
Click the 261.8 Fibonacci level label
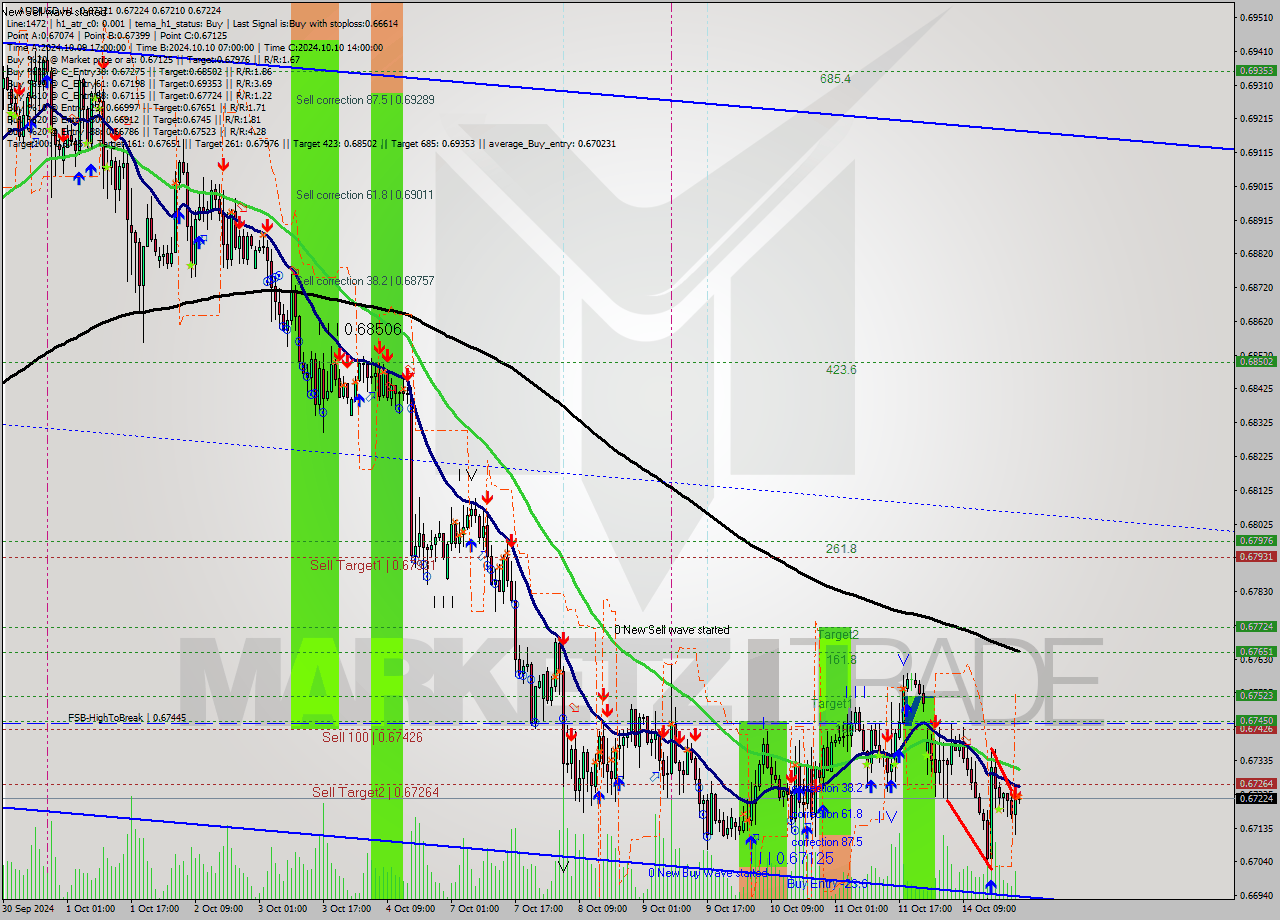pyautogui.click(x=840, y=549)
